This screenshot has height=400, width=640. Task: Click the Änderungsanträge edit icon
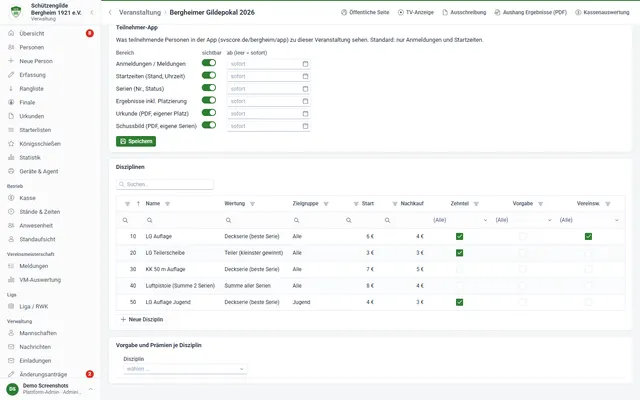tap(11, 374)
